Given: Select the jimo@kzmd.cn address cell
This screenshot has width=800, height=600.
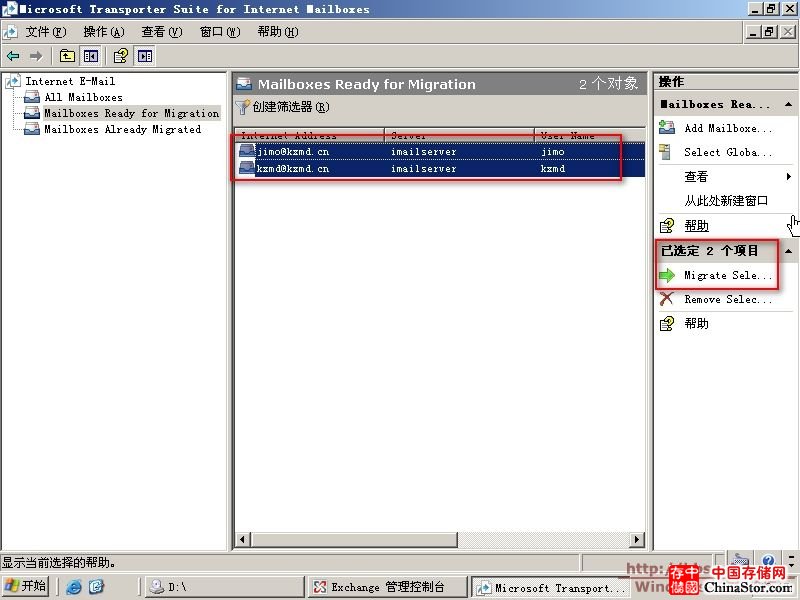Looking at the screenshot, I should [293, 152].
